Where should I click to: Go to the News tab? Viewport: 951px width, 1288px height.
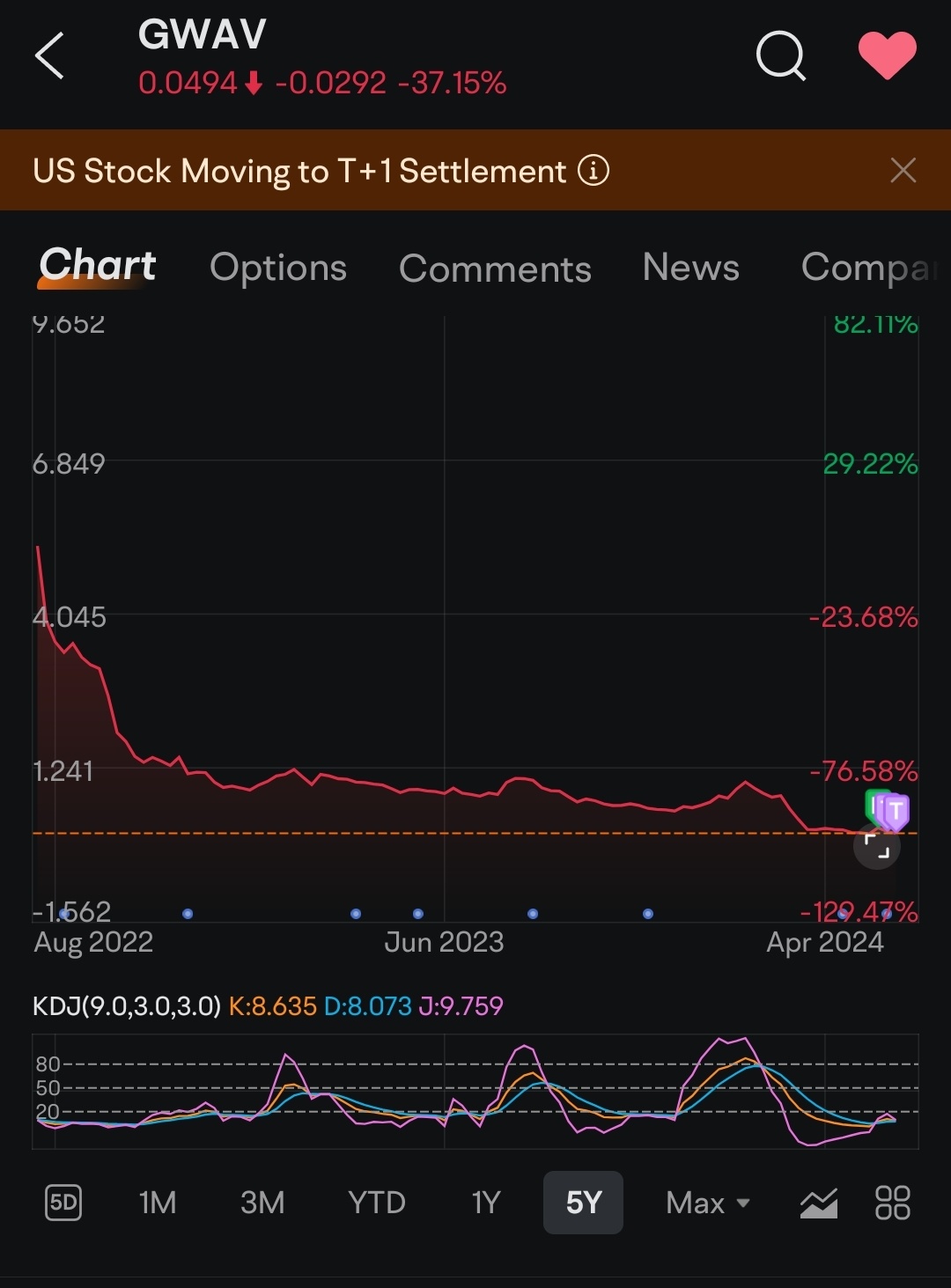click(691, 268)
